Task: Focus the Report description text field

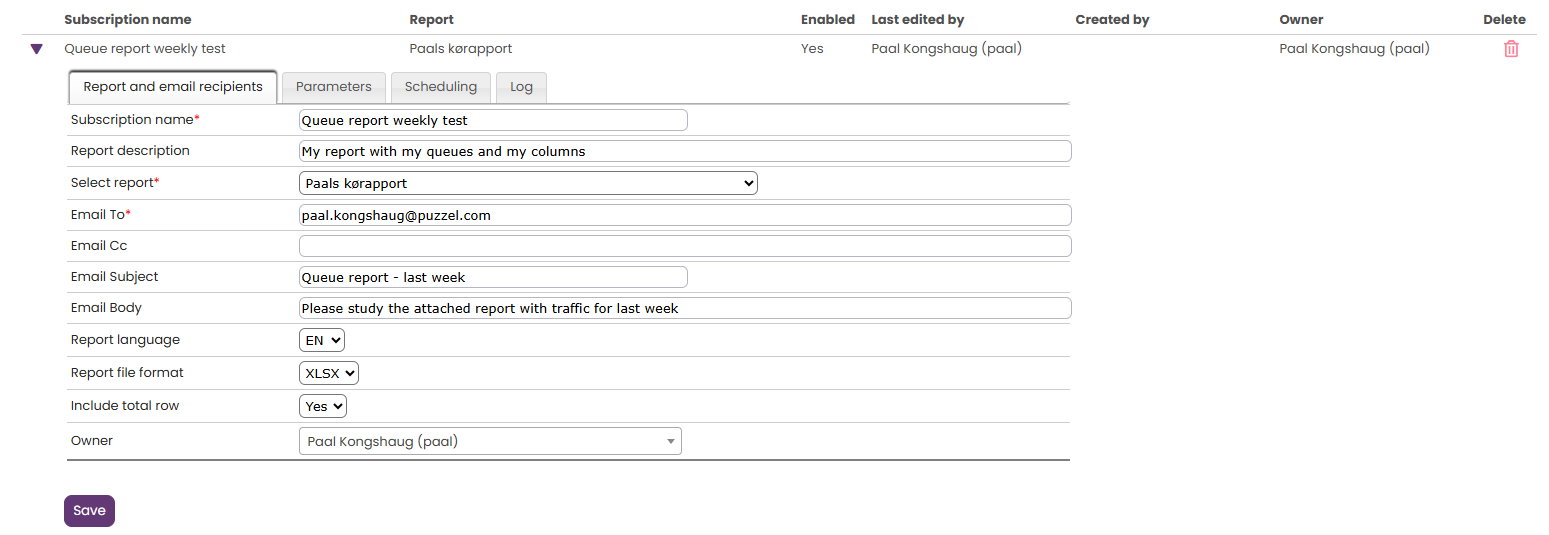Action: pyautogui.click(x=685, y=151)
